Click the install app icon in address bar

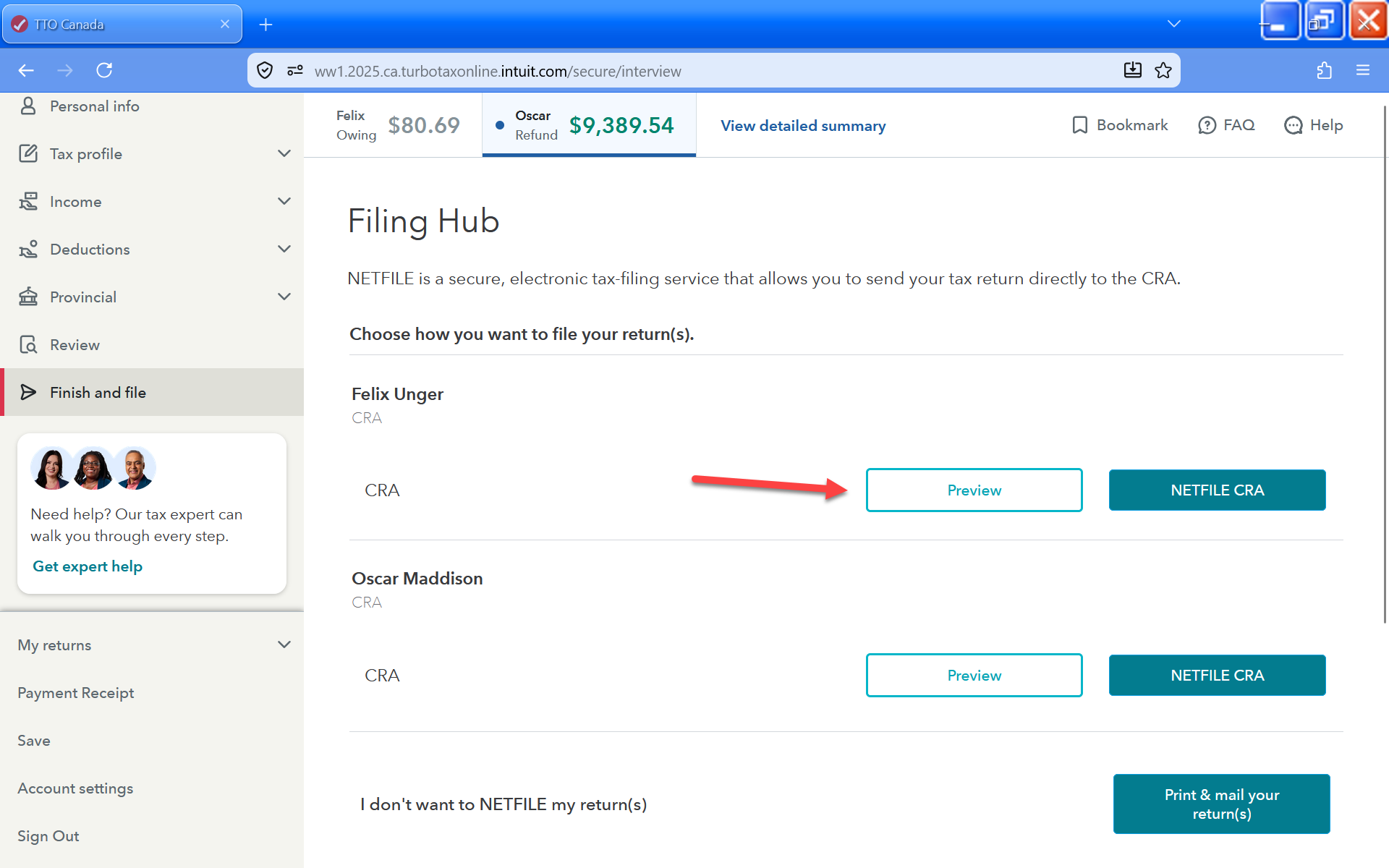pos(1132,70)
